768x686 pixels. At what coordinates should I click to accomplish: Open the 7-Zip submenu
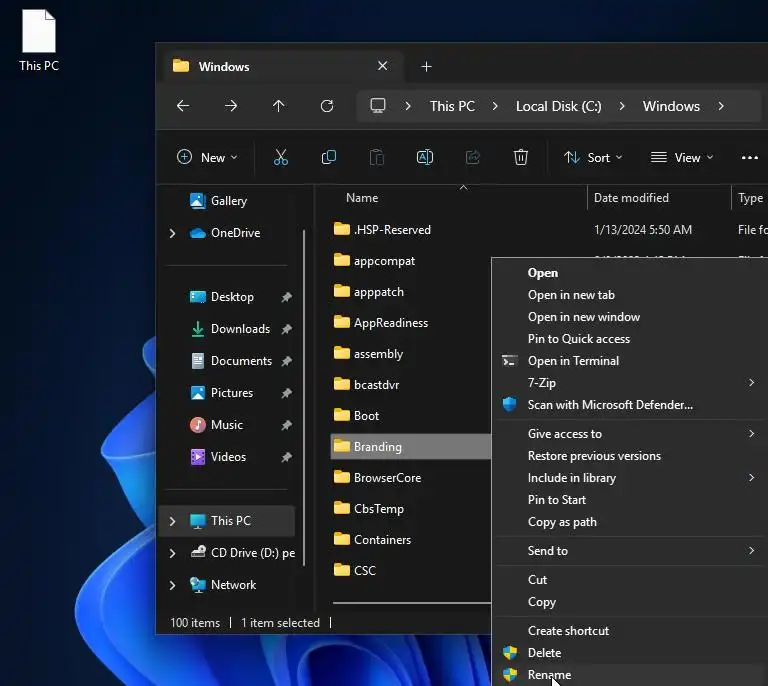point(631,382)
